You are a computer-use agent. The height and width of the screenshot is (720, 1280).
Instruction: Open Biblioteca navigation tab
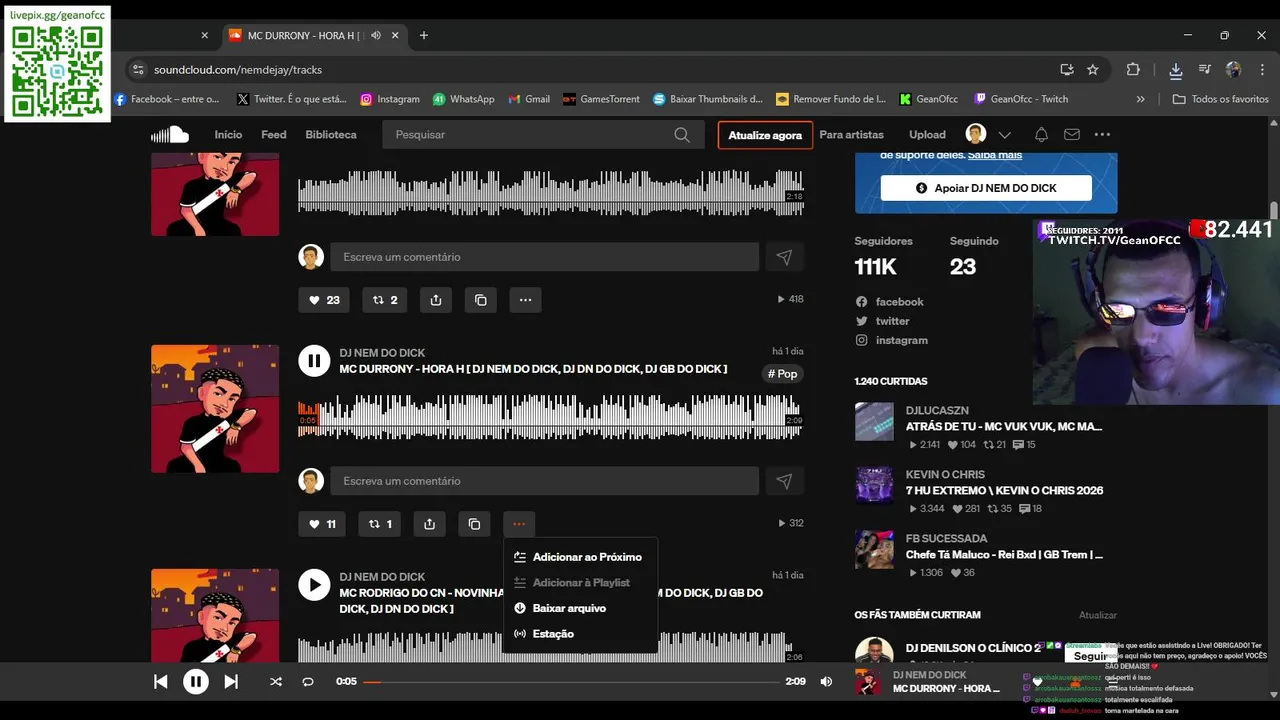[331, 134]
